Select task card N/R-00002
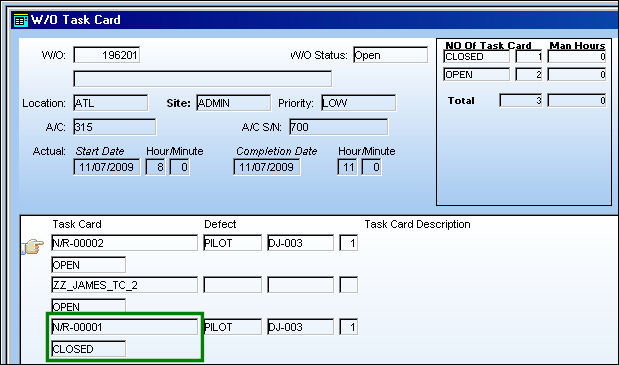This screenshot has height=365, width=619. pyautogui.click(x=124, y=243)
